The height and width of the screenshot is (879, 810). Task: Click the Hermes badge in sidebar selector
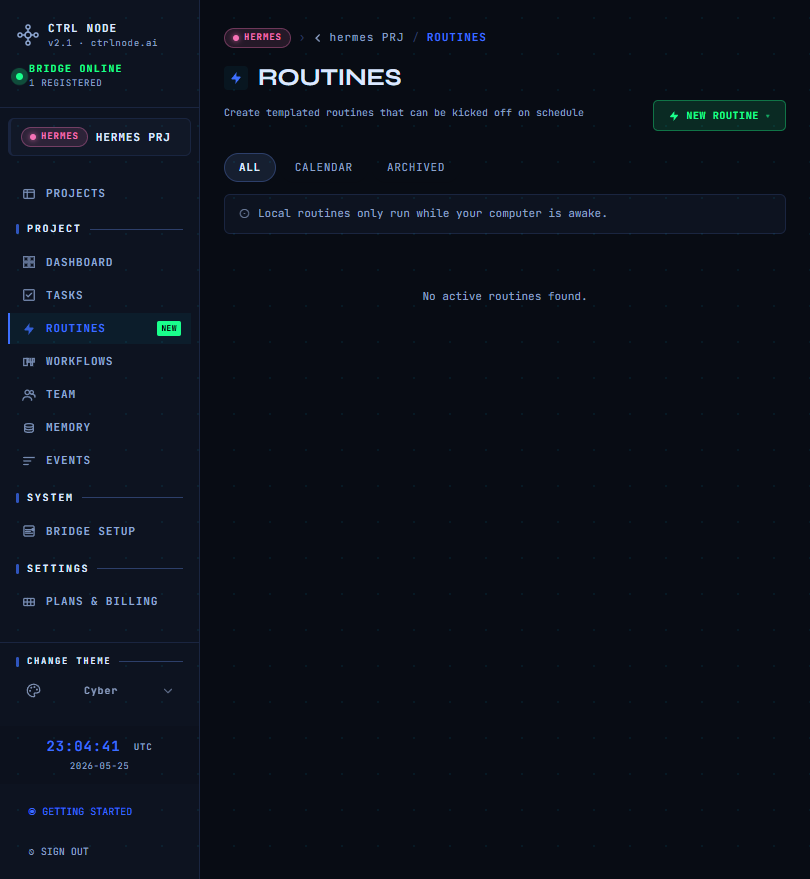[x=54, y=137]
